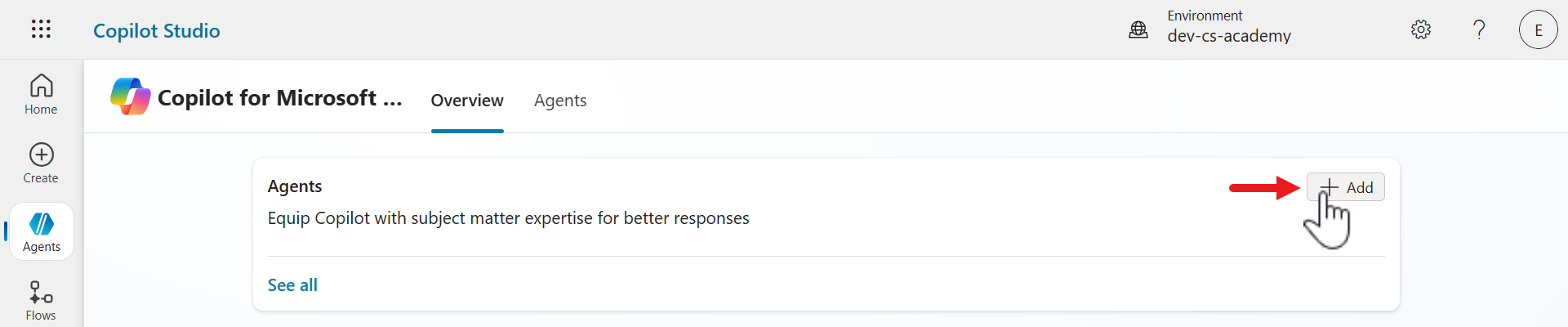Open the Create page from the sidebar
Screen dimensions: 1568x327
[41, 163]
